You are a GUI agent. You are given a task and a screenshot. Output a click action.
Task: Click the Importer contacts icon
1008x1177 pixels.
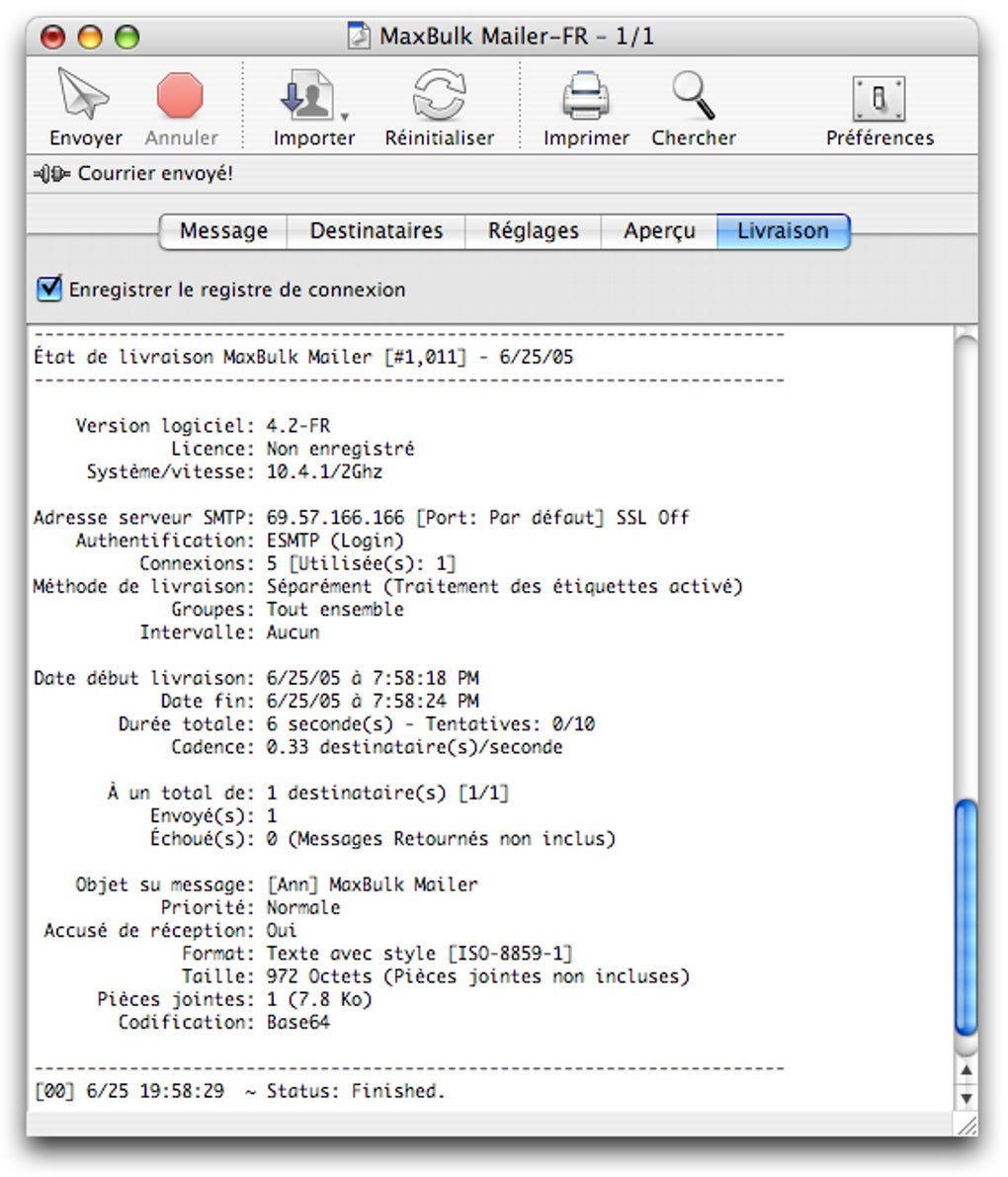tap(306, 95)
